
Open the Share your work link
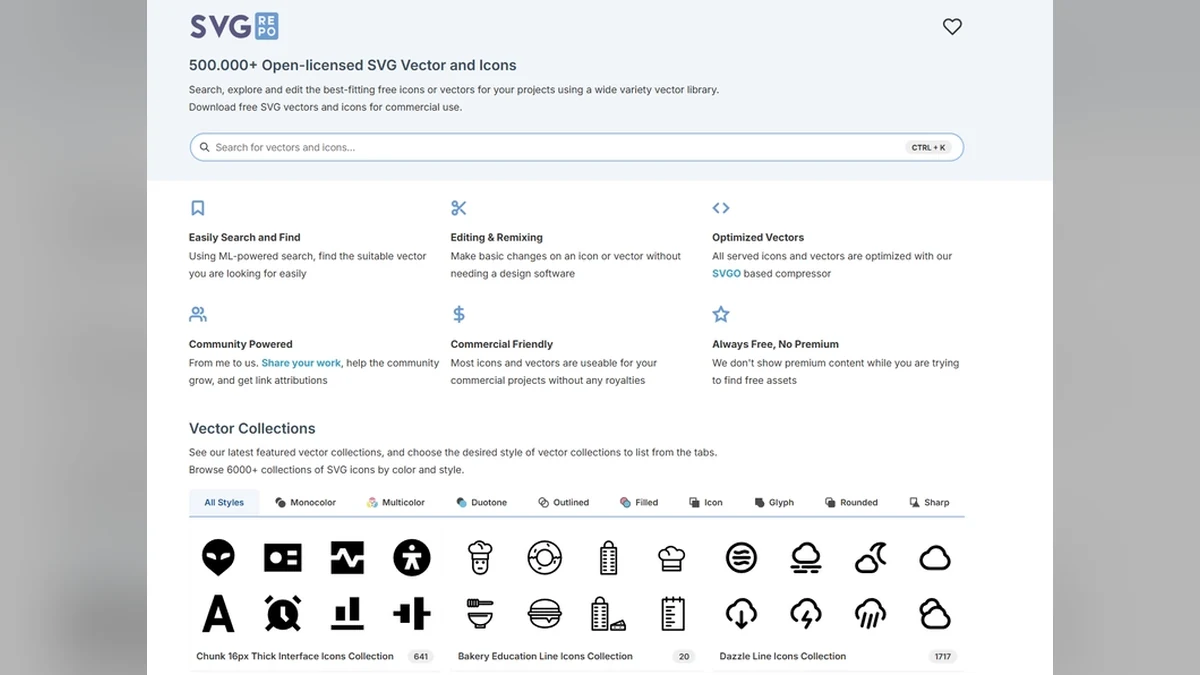(301, 363)
